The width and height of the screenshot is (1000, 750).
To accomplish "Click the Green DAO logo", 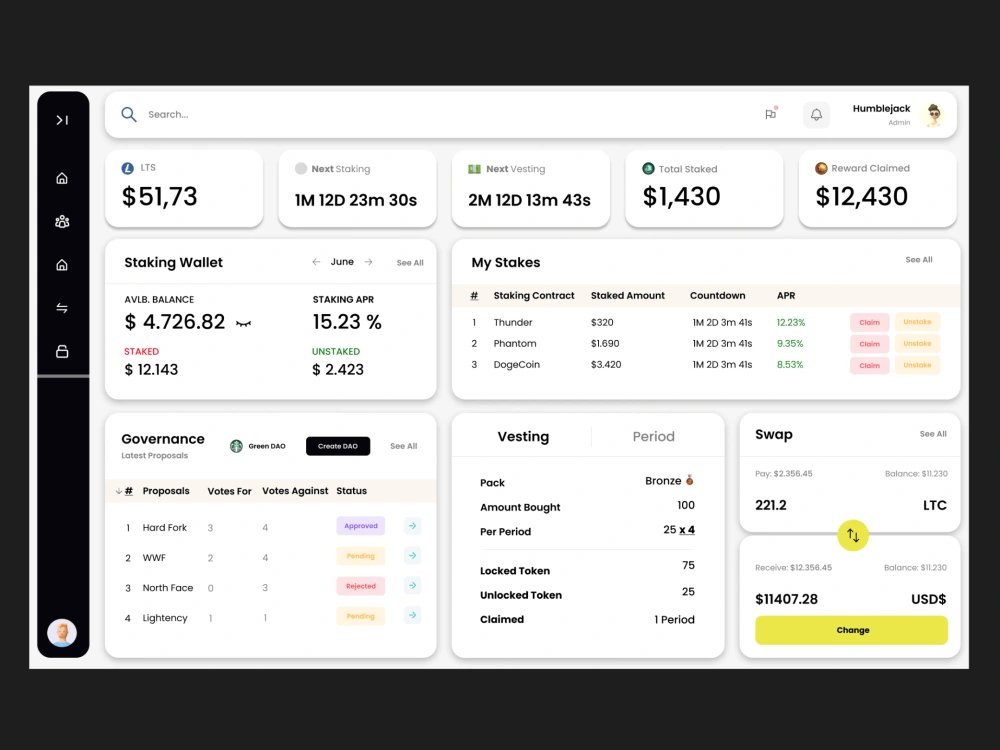I will [x=237, y=446].
